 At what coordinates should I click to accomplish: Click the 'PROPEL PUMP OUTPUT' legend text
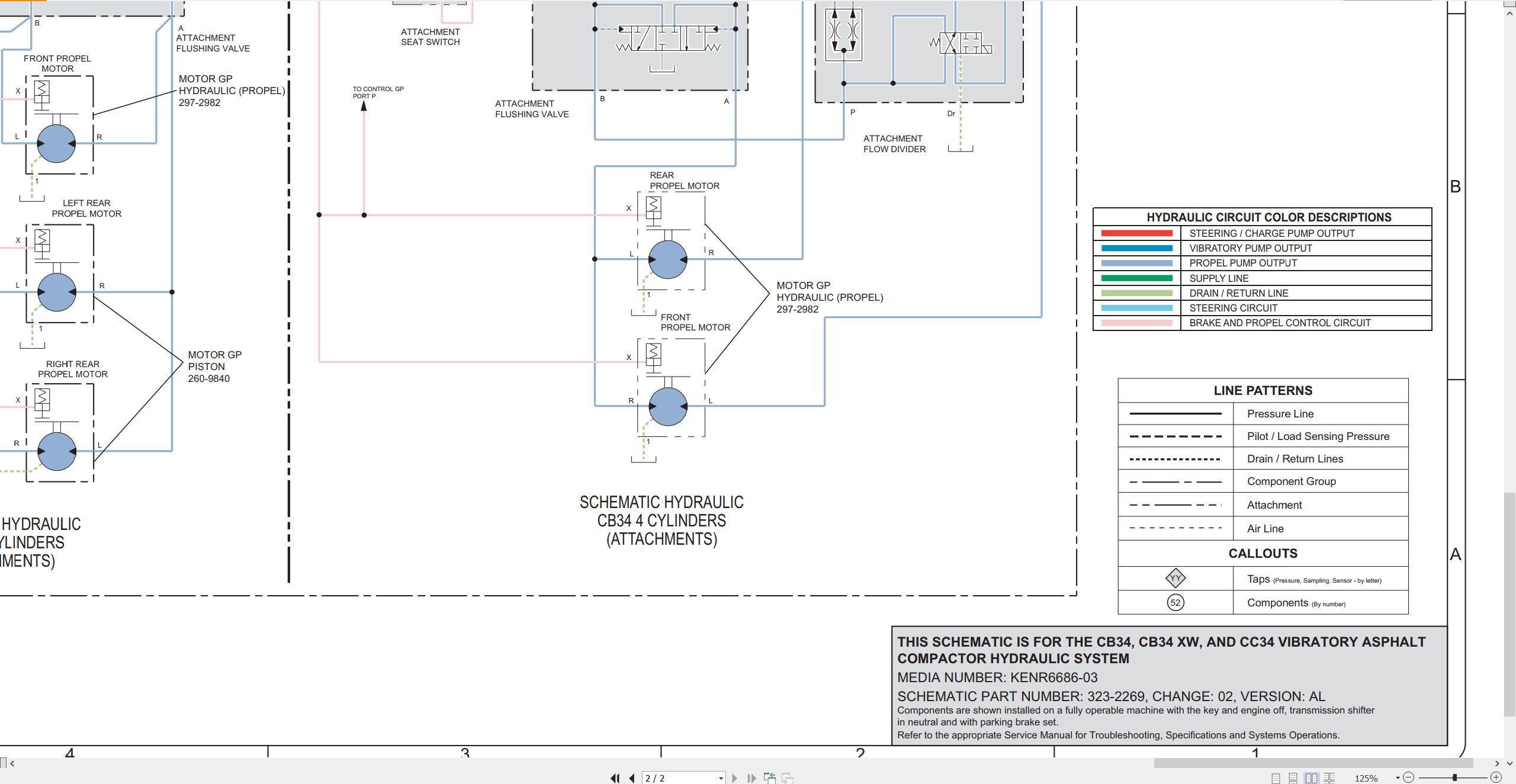[x=1243, y=263]
